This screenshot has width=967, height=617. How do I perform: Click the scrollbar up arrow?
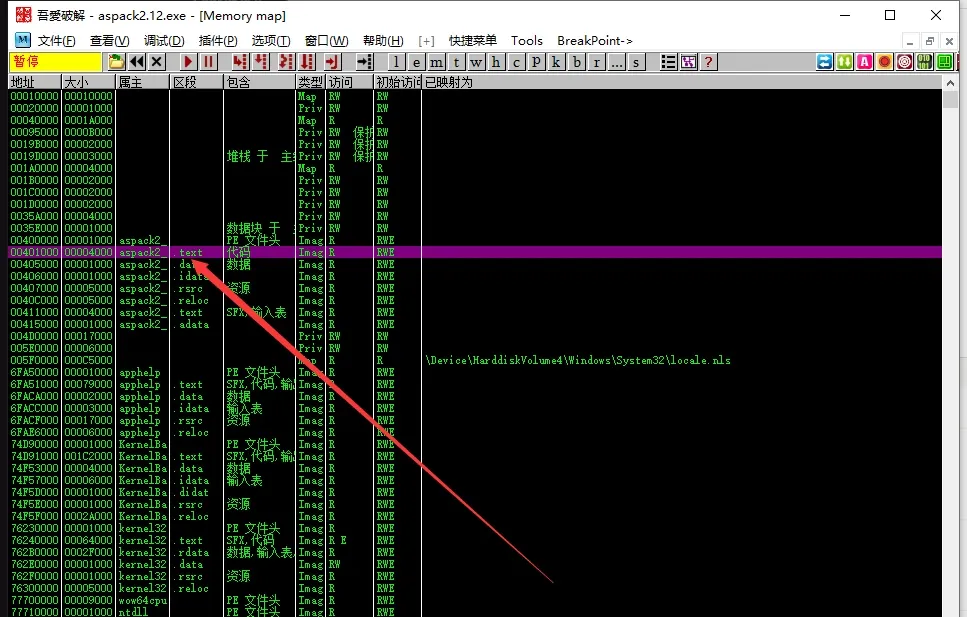click(x=950, y=83)
